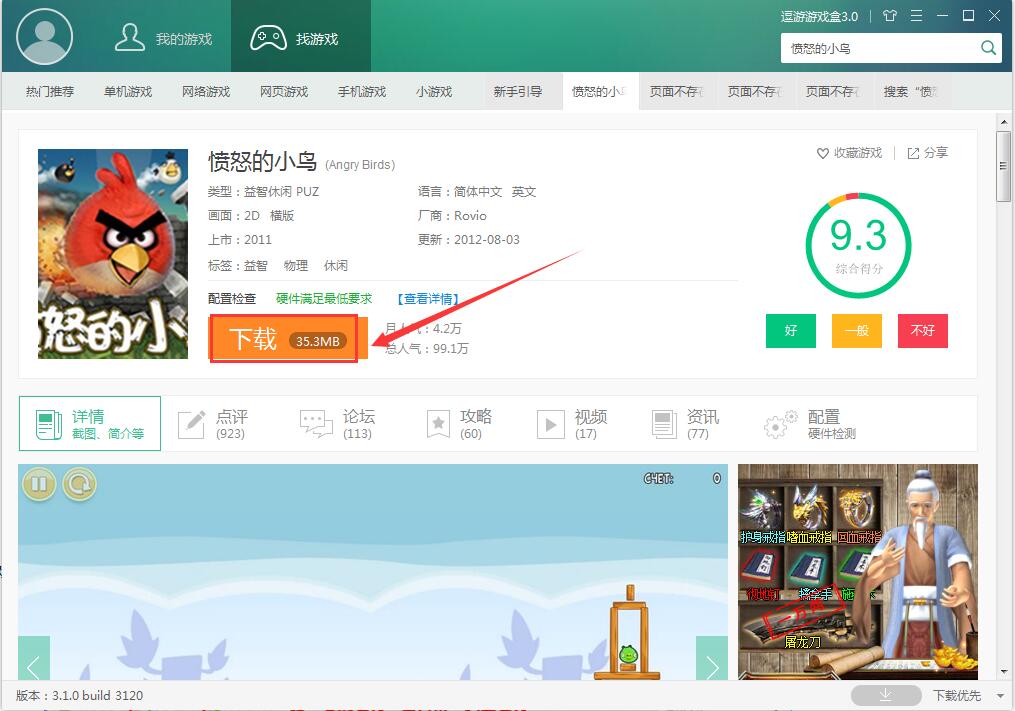Open the hamburger menu in titlebar
The height and width of the screenshot is (711, 1015).
click(x=916, y=16)
